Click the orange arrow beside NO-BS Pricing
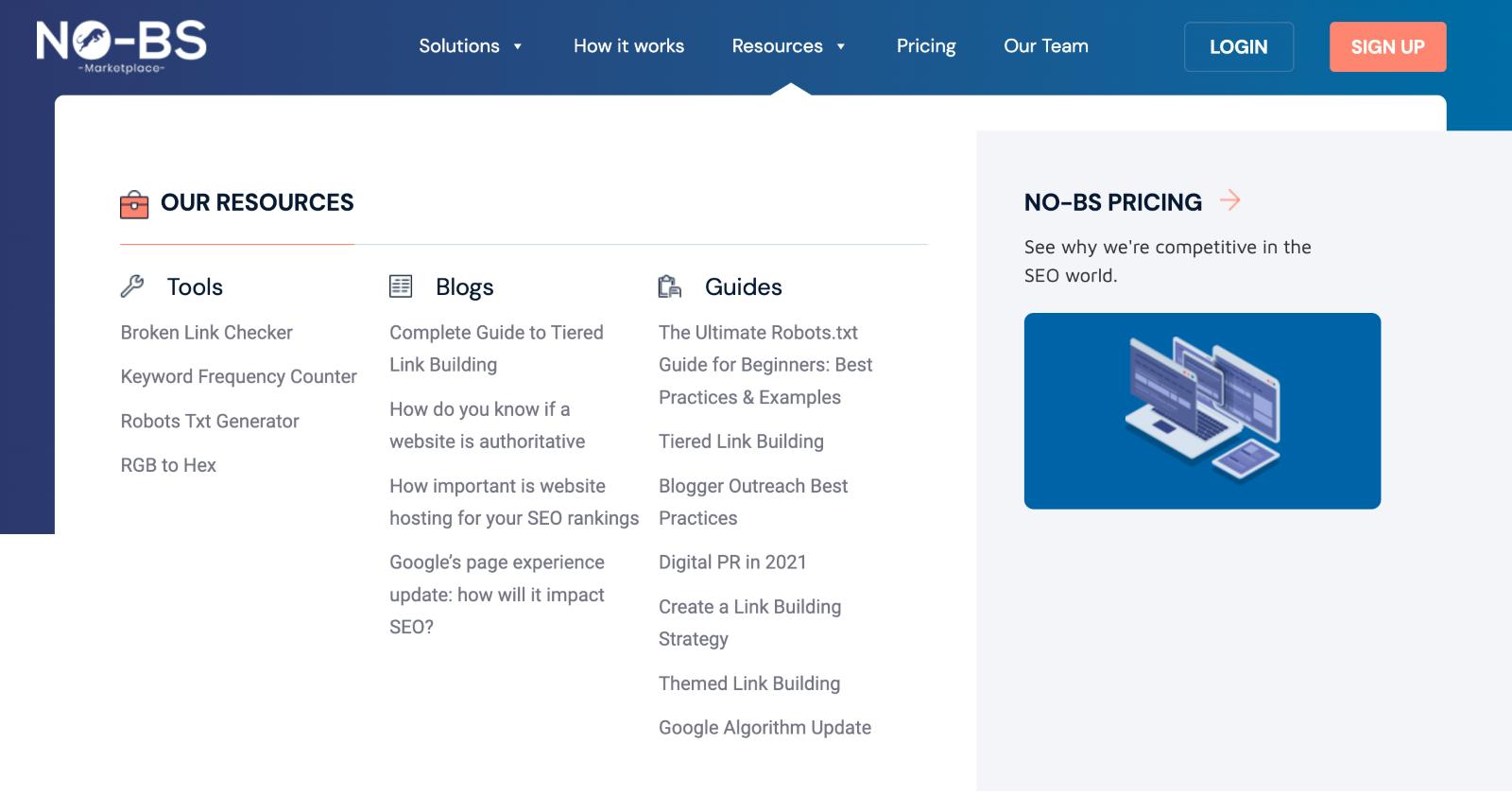The width and height of the screenshot is (1512, 796). (1229, 200)
